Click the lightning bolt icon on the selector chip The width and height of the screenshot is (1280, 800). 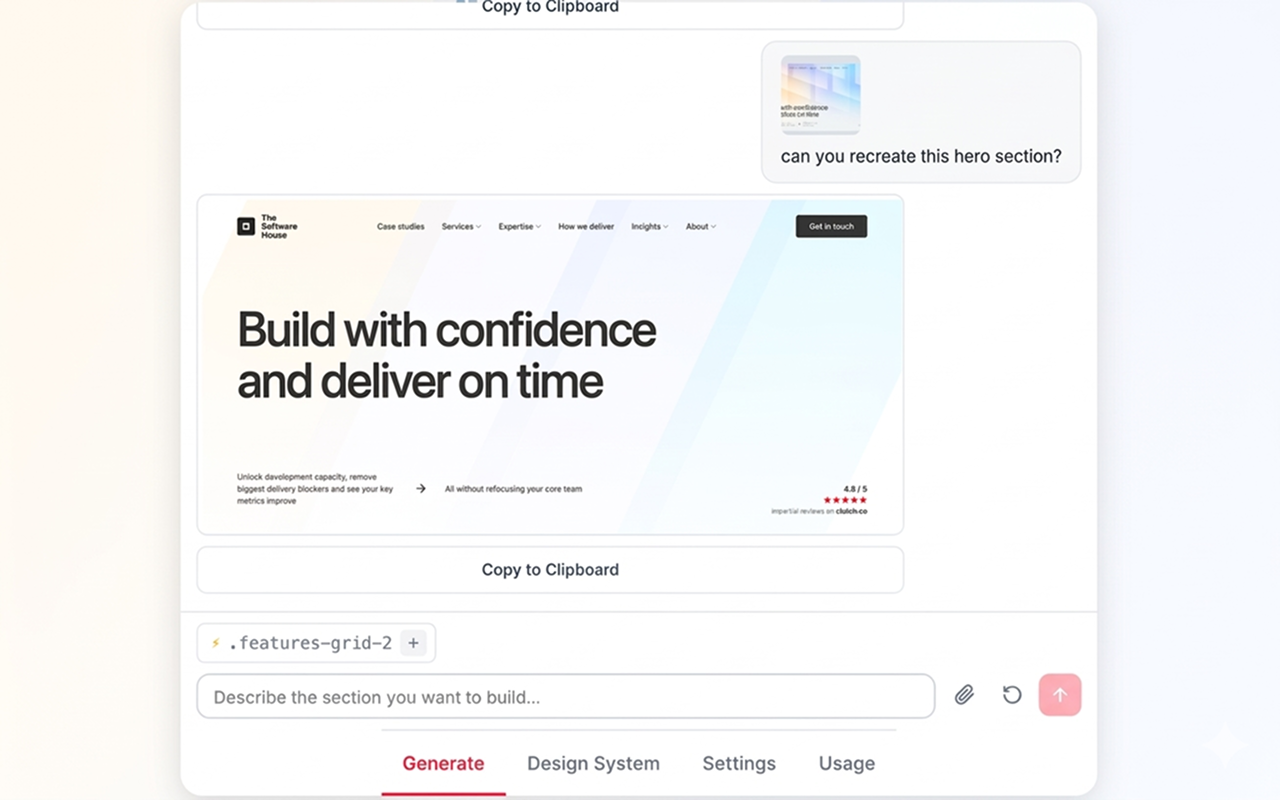click(x=215, y=643)
